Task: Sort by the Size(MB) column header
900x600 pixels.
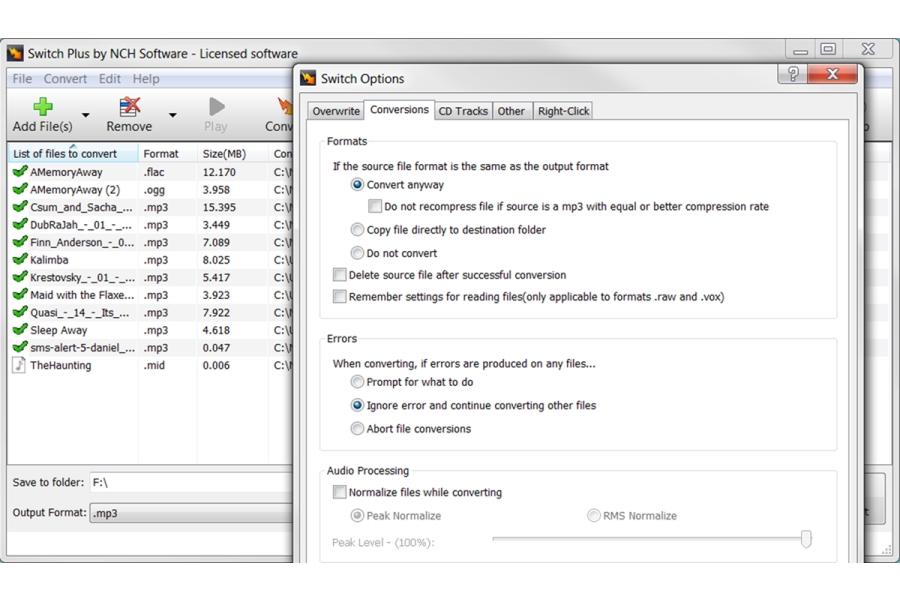Action: [x=232, y=153]
